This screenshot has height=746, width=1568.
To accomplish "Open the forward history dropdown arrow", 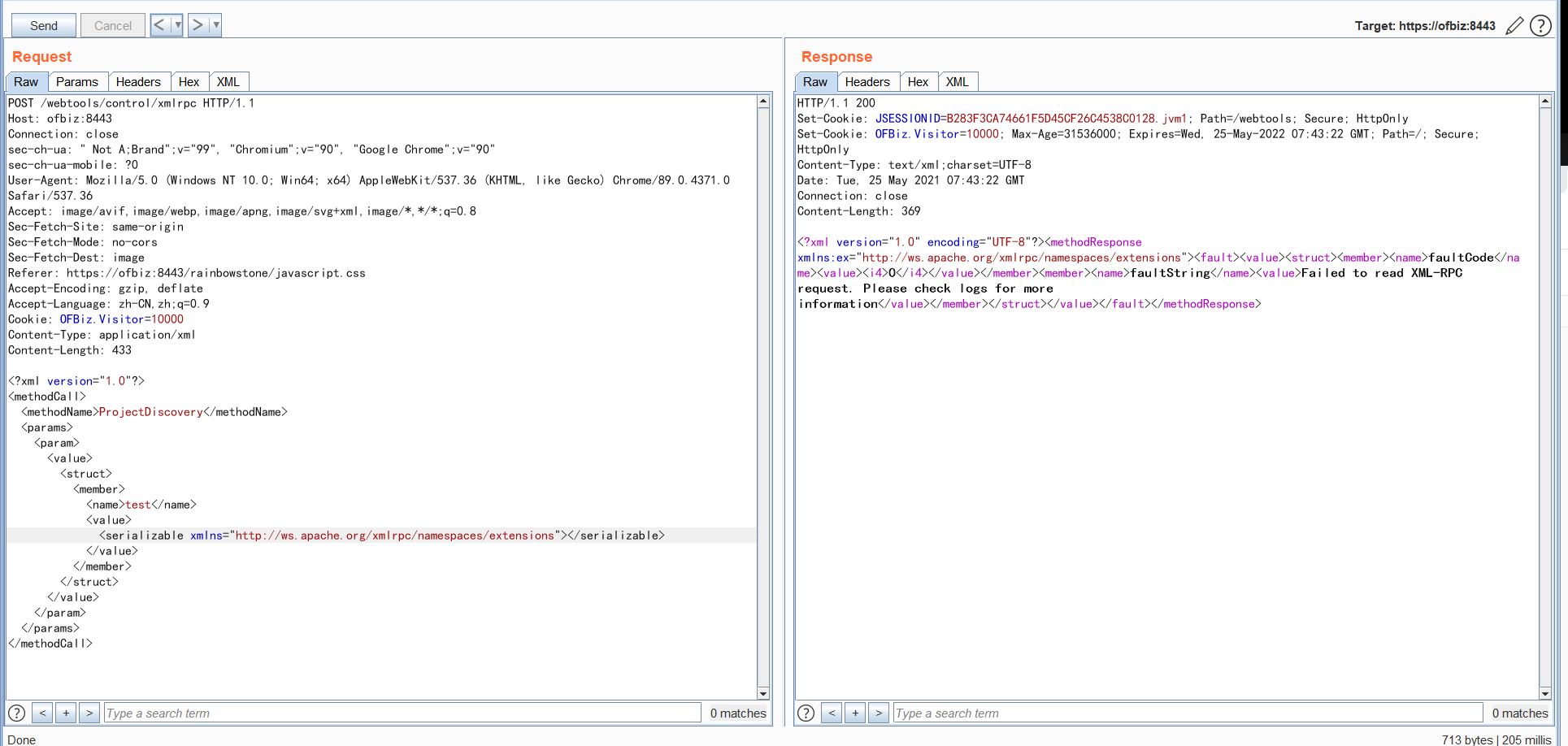I will click(215, 25).
